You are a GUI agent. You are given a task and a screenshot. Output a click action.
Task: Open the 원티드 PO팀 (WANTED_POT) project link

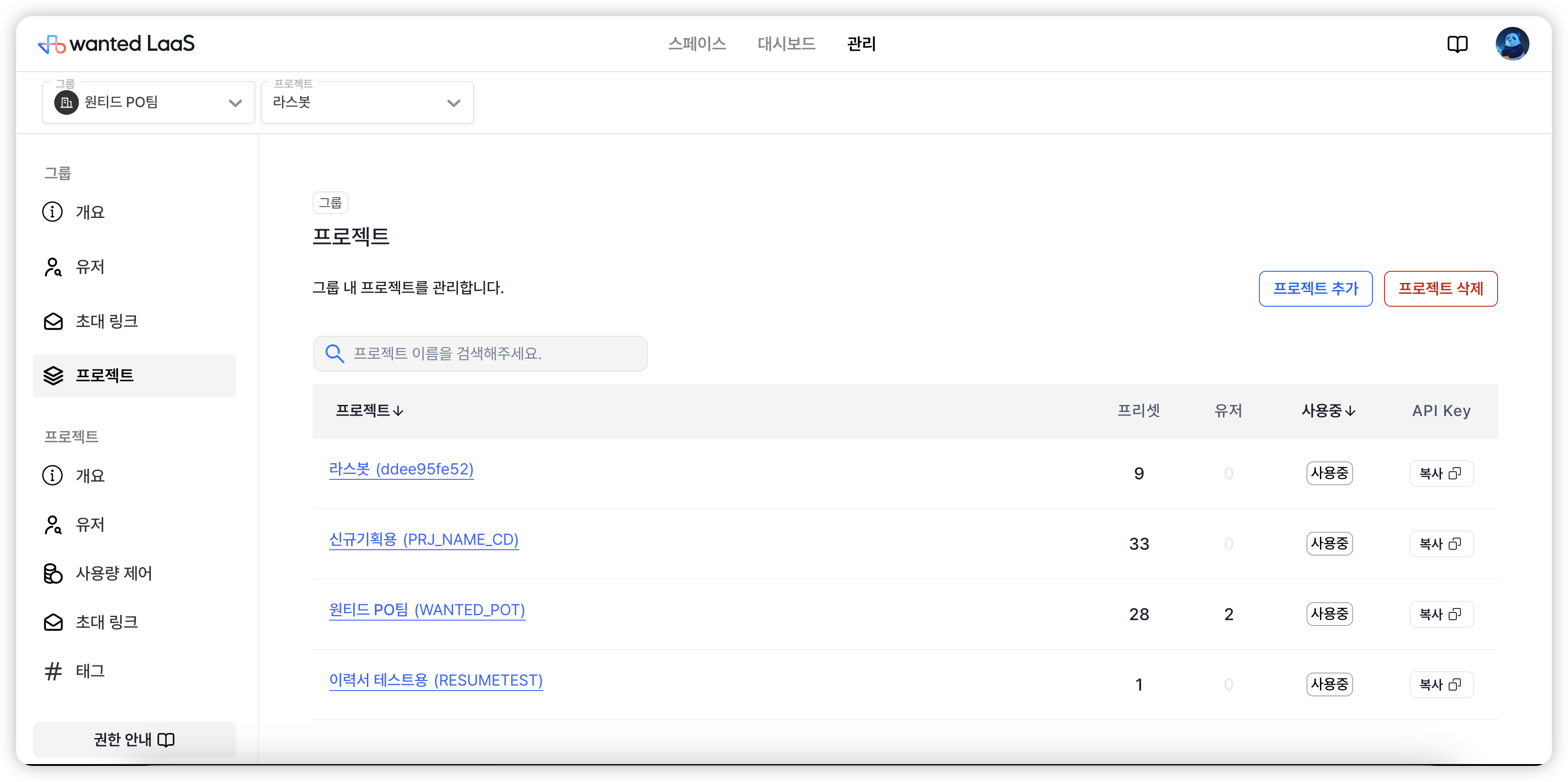(x=427, y=610)
